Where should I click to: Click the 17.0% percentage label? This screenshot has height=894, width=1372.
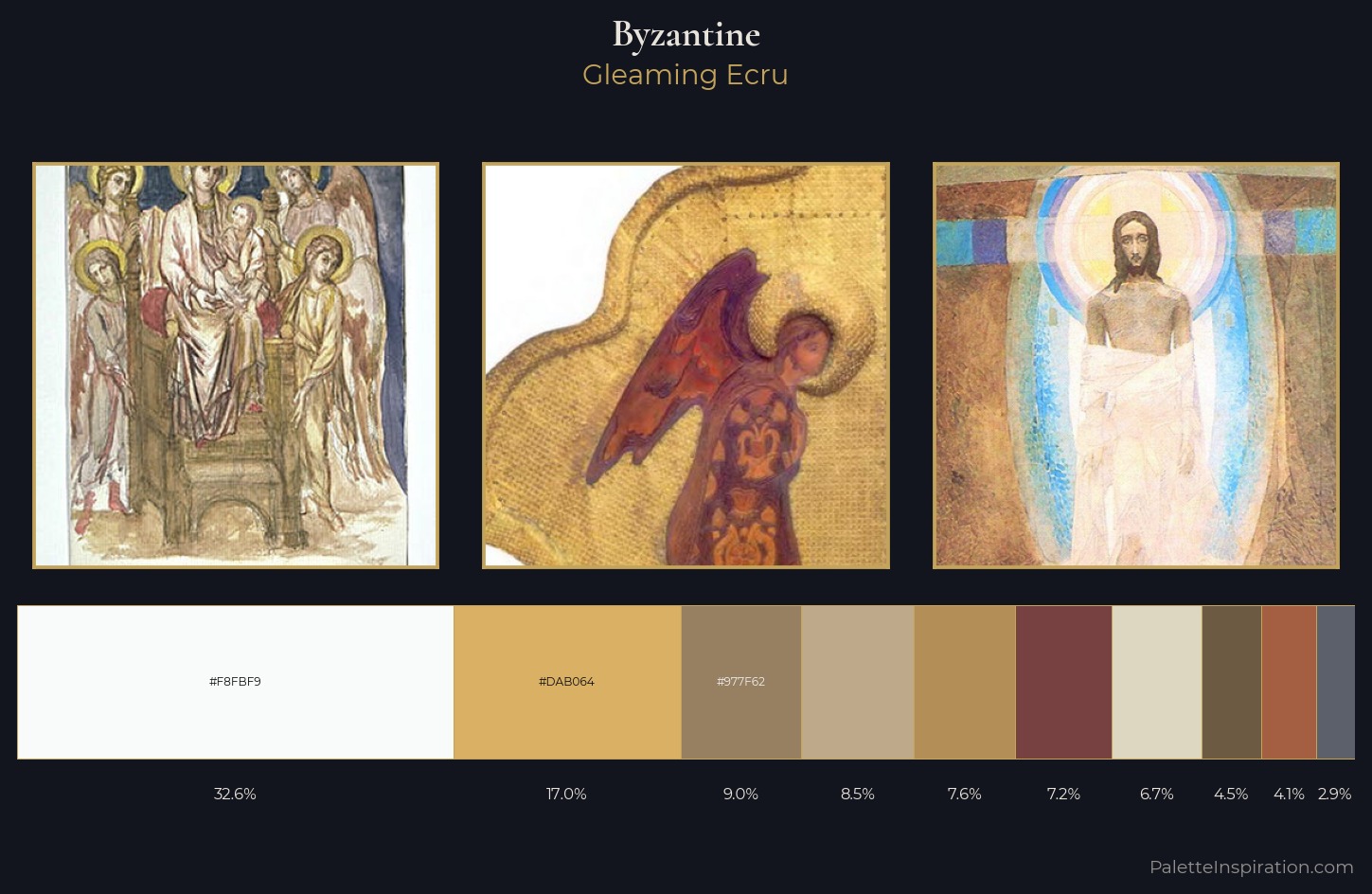(x=566, y=794)
